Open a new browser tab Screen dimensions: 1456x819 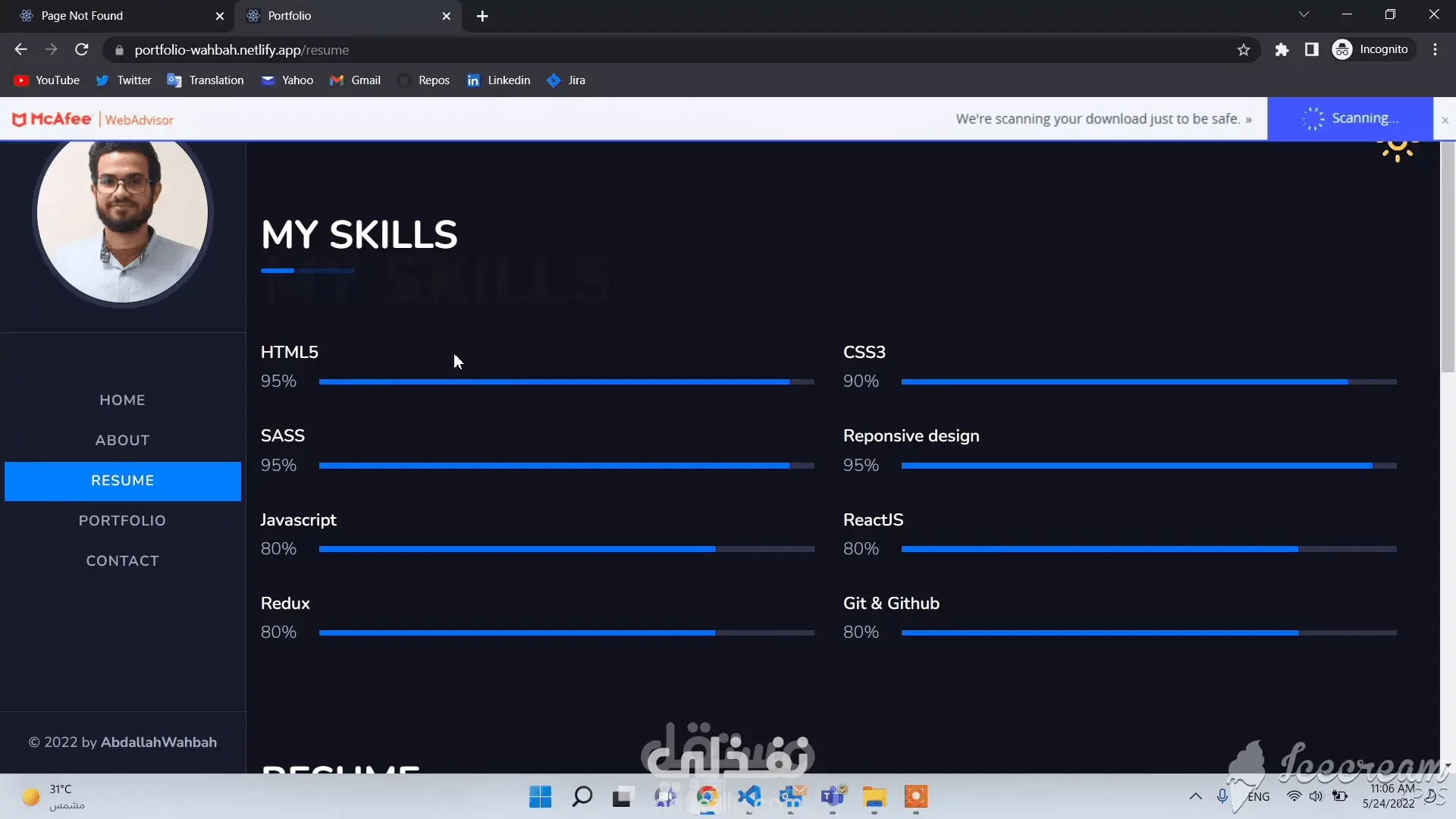[x=482, y=16]
